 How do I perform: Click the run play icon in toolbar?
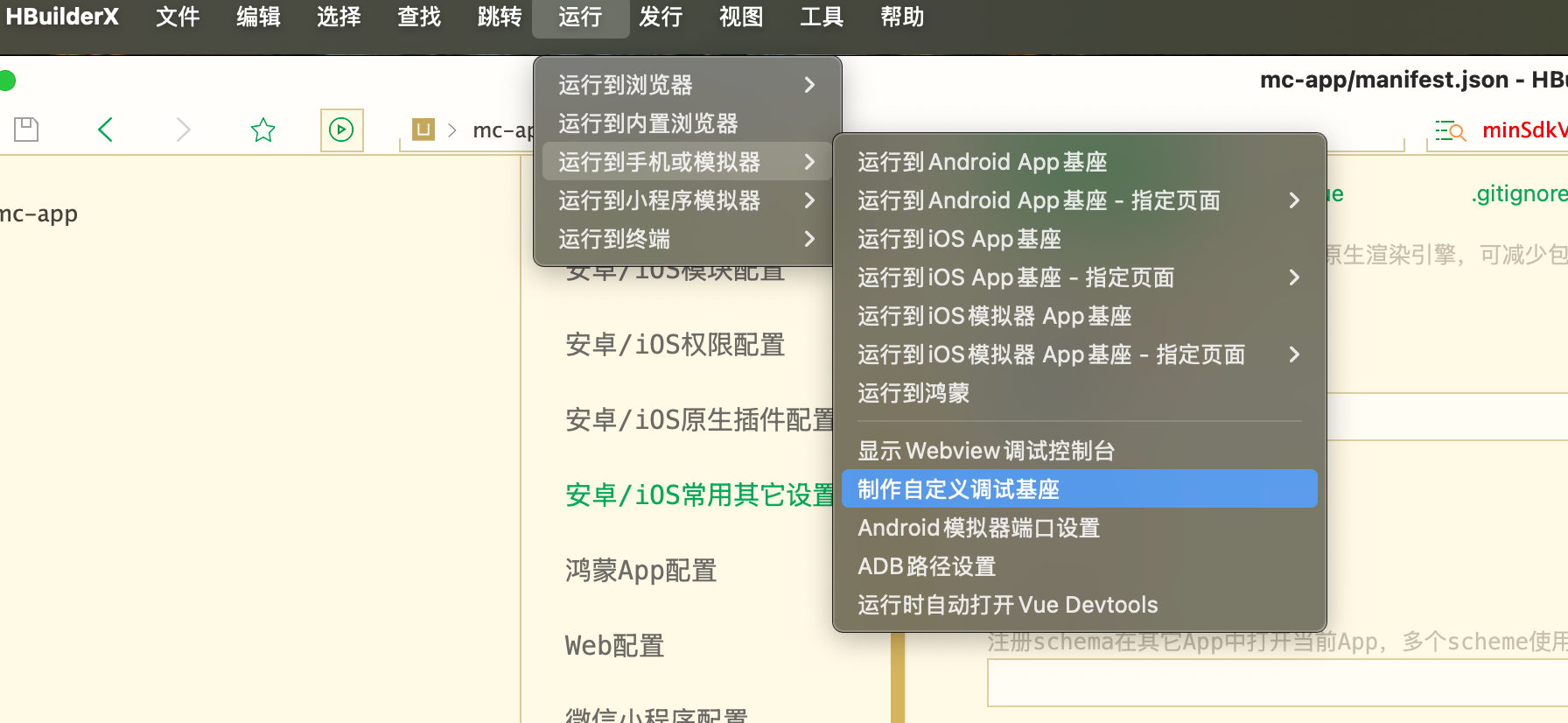(x=341, y=130)
